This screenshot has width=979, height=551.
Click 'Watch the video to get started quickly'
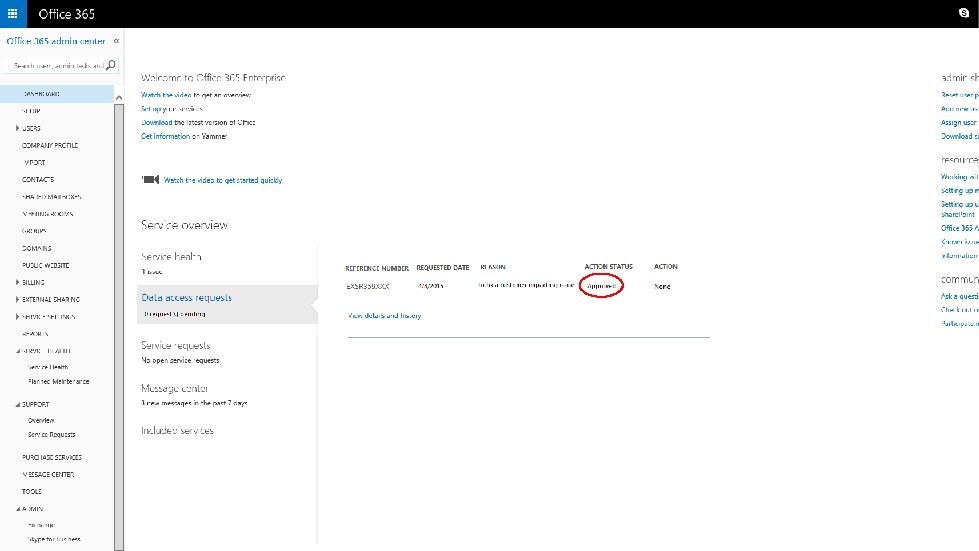pos(223,180)
